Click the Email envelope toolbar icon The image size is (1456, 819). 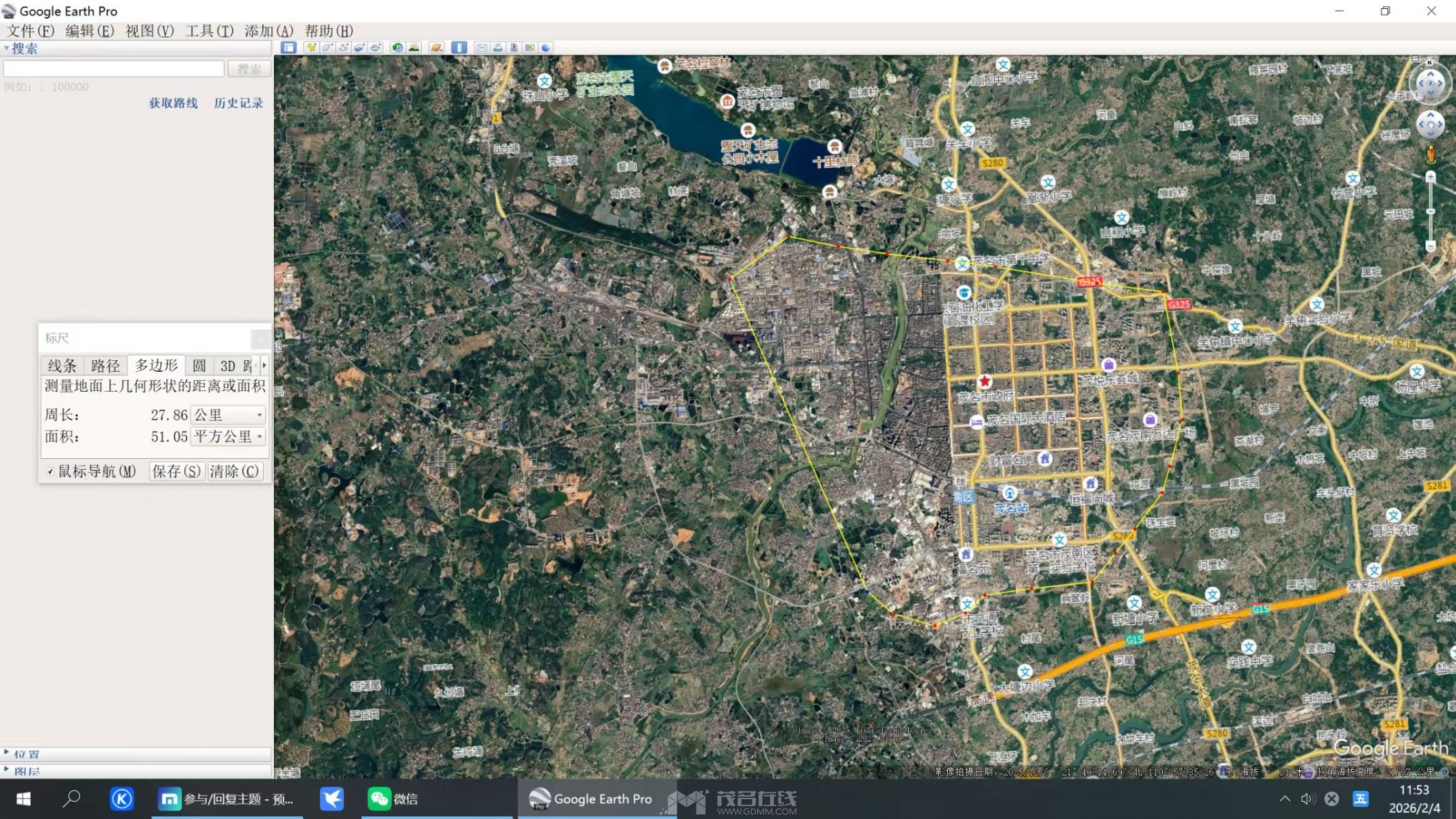click(x=481, y=47)
